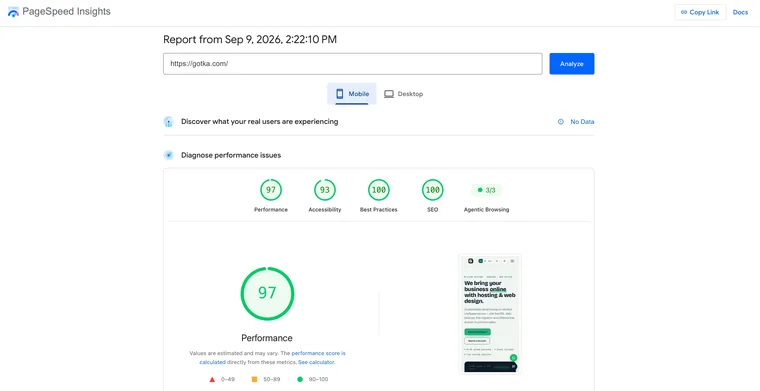This screenshot has width=760, height=391.
Task: Click the 'Report from Sep 9, 2026' heading
Action: point(250,39)
